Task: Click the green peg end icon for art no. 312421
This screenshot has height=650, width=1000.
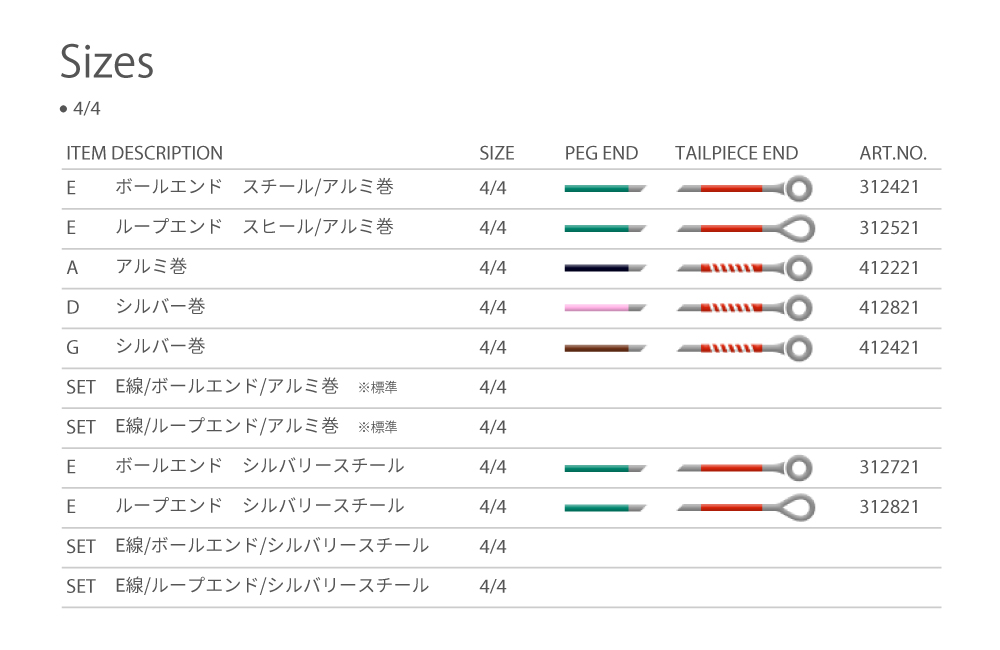Action: pyautogui.click(x=604, y=188)
